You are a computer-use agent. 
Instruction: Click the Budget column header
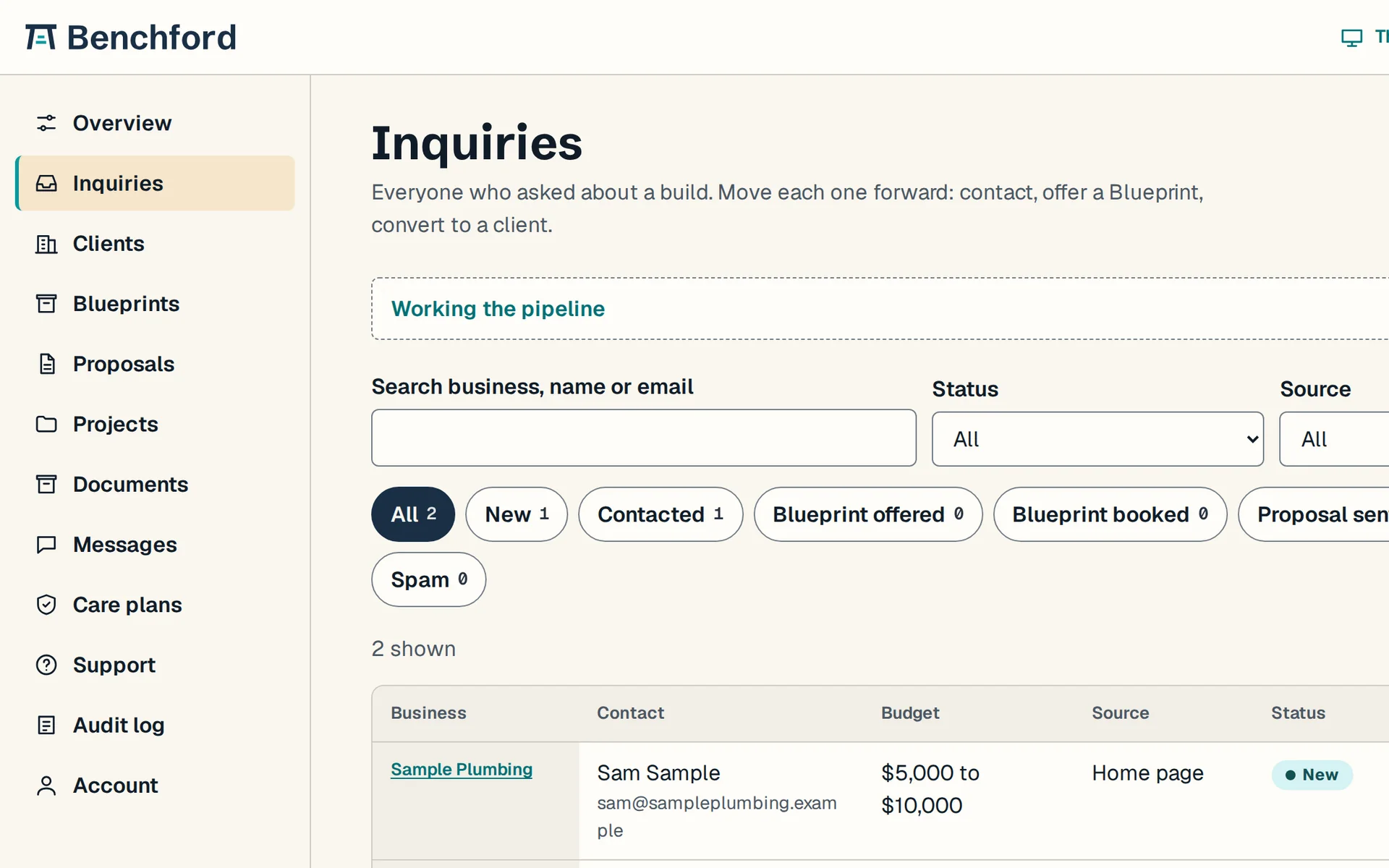tap(910, 713)
